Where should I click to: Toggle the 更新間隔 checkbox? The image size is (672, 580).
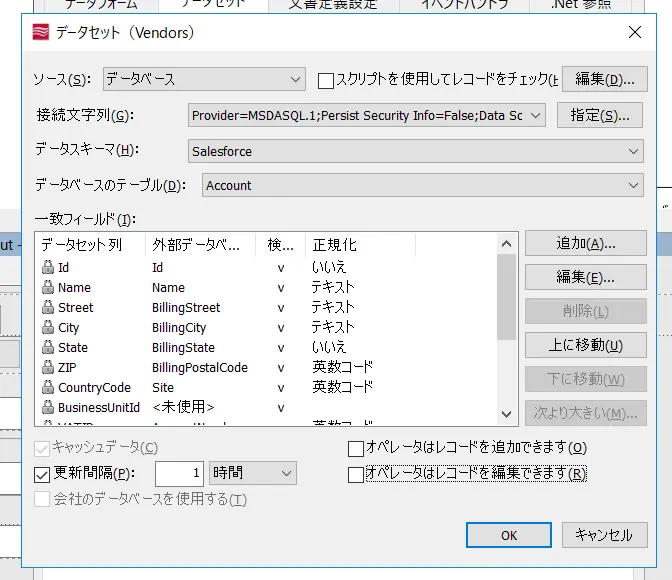point(42,475)
